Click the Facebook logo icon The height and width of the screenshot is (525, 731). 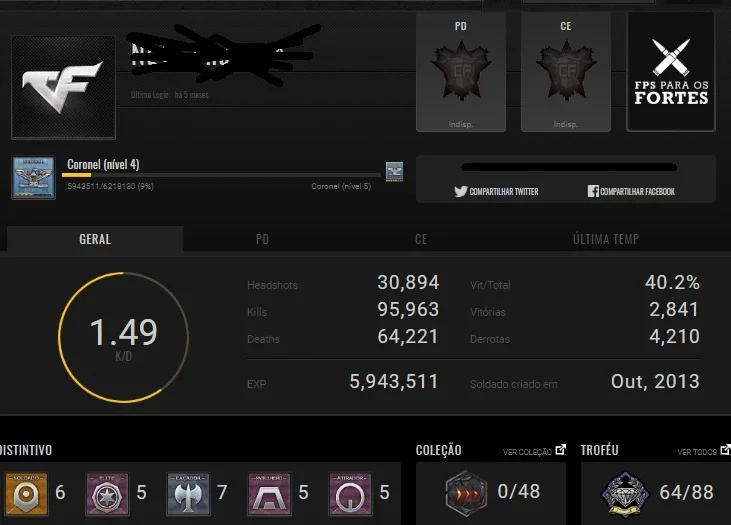point(593,191)
